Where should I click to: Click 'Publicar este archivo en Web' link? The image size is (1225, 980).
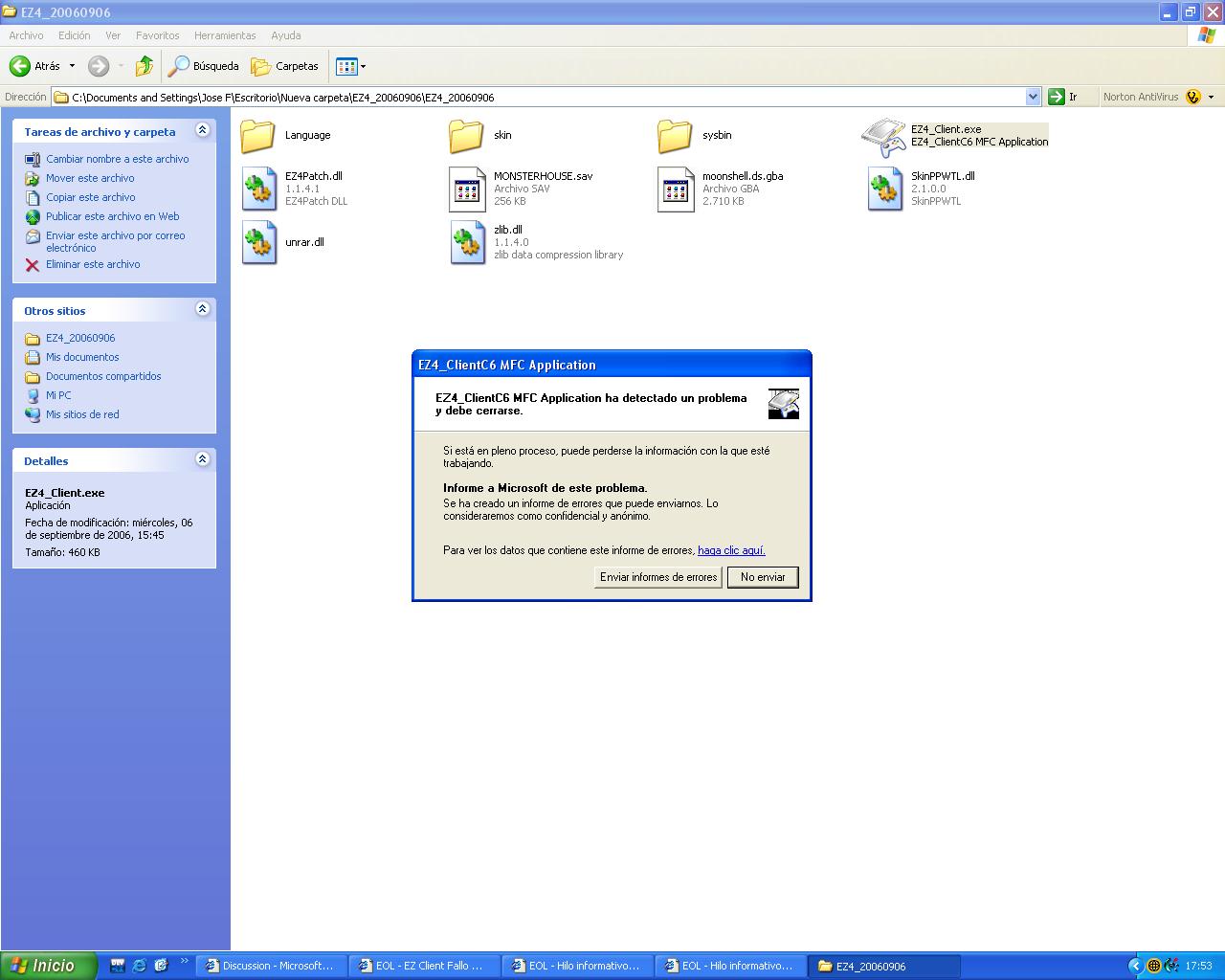pos(113,216)
